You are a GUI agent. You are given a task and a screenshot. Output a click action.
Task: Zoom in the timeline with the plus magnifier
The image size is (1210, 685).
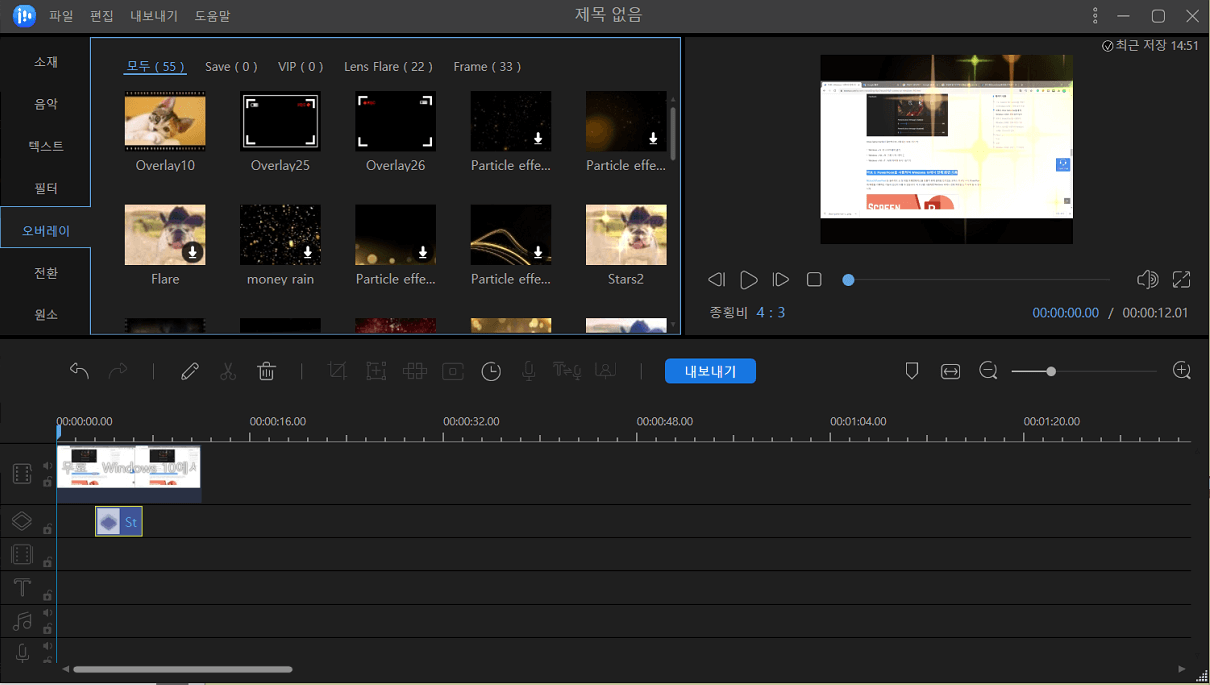click(1182, 371)
